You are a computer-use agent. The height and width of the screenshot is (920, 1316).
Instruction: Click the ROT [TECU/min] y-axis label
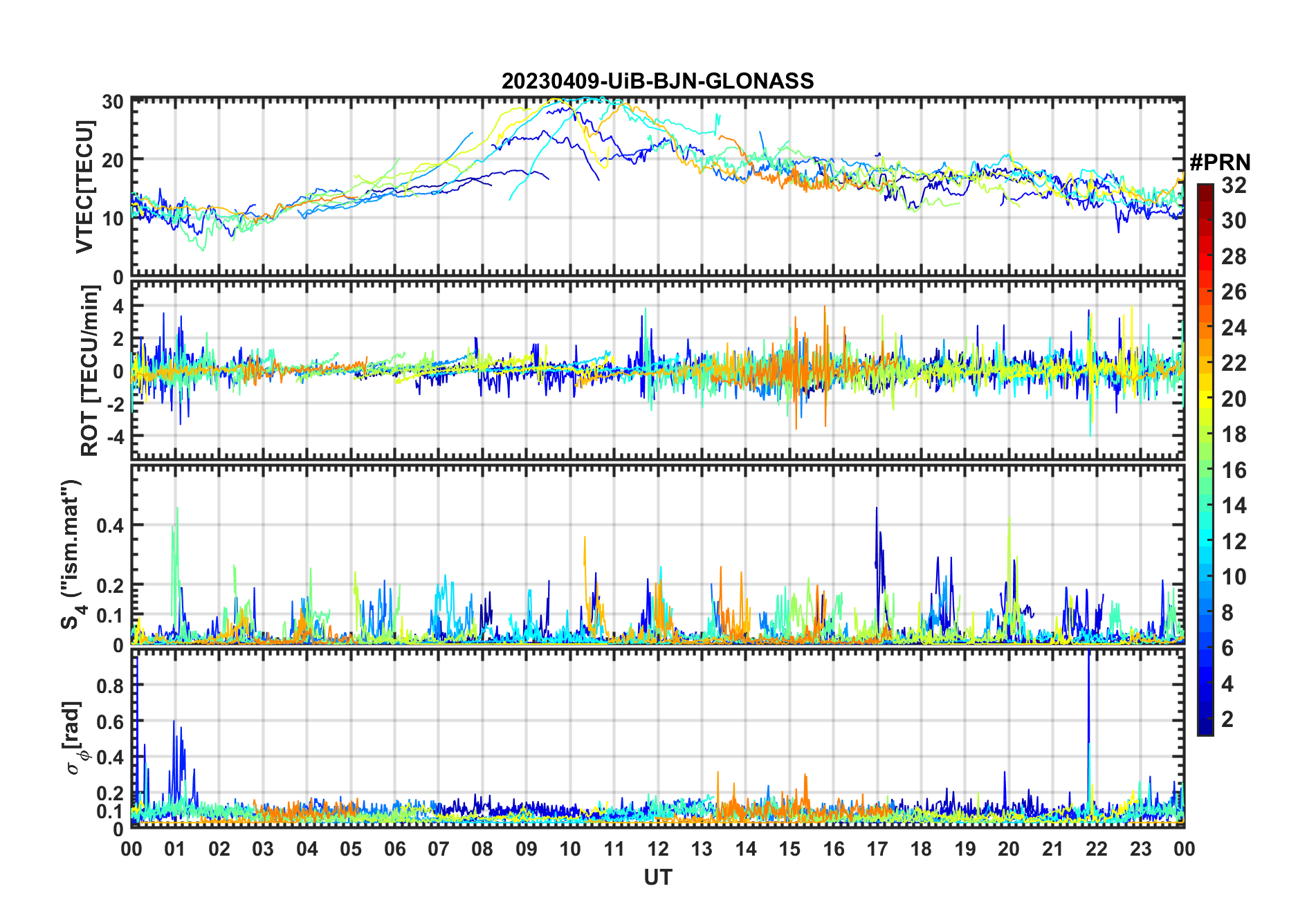click(89, 371)
